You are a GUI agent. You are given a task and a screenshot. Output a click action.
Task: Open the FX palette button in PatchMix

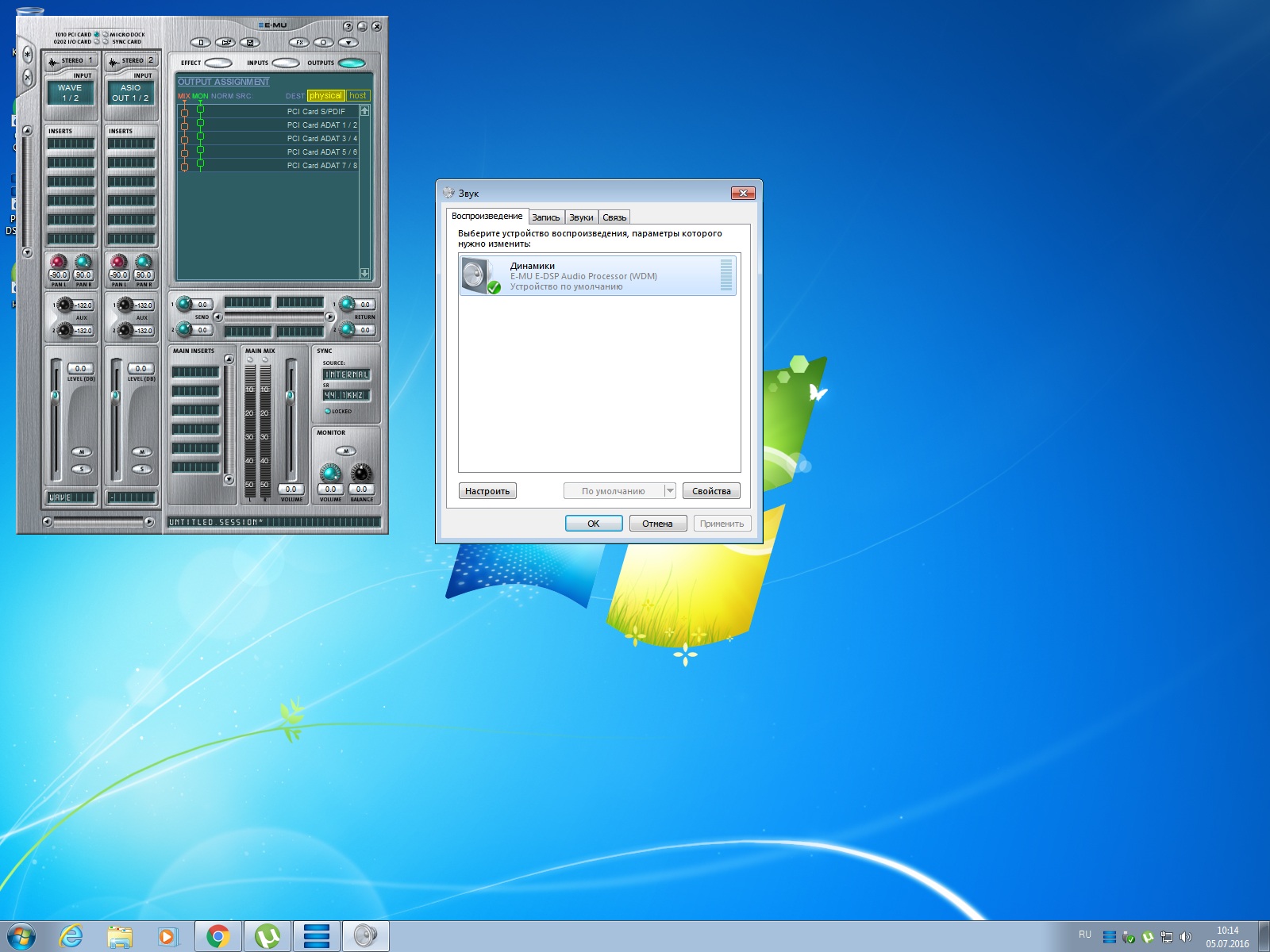[x=299, y=42]
